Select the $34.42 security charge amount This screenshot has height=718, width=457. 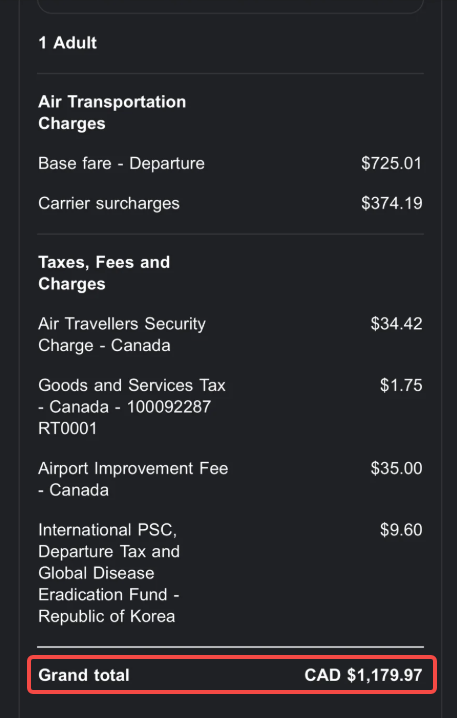click(397, 324)
